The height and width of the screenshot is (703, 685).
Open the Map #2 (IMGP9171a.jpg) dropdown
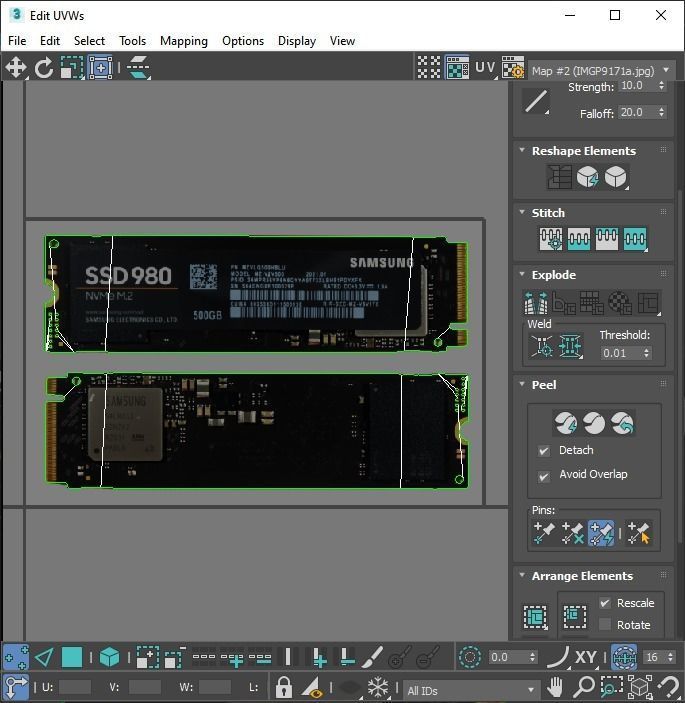[602, 70]
